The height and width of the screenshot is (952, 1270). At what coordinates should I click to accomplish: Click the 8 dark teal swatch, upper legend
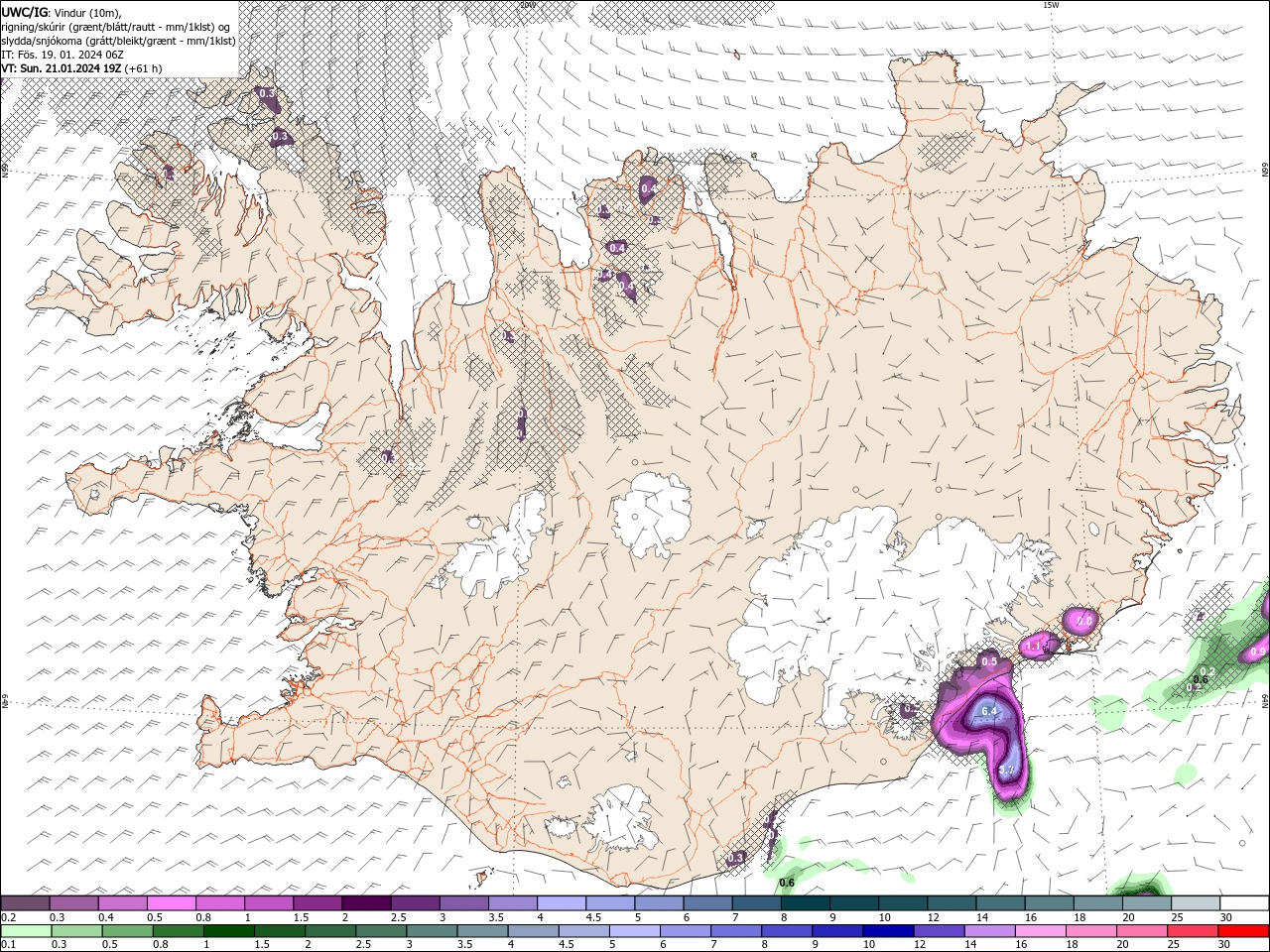tap(805, 903)
